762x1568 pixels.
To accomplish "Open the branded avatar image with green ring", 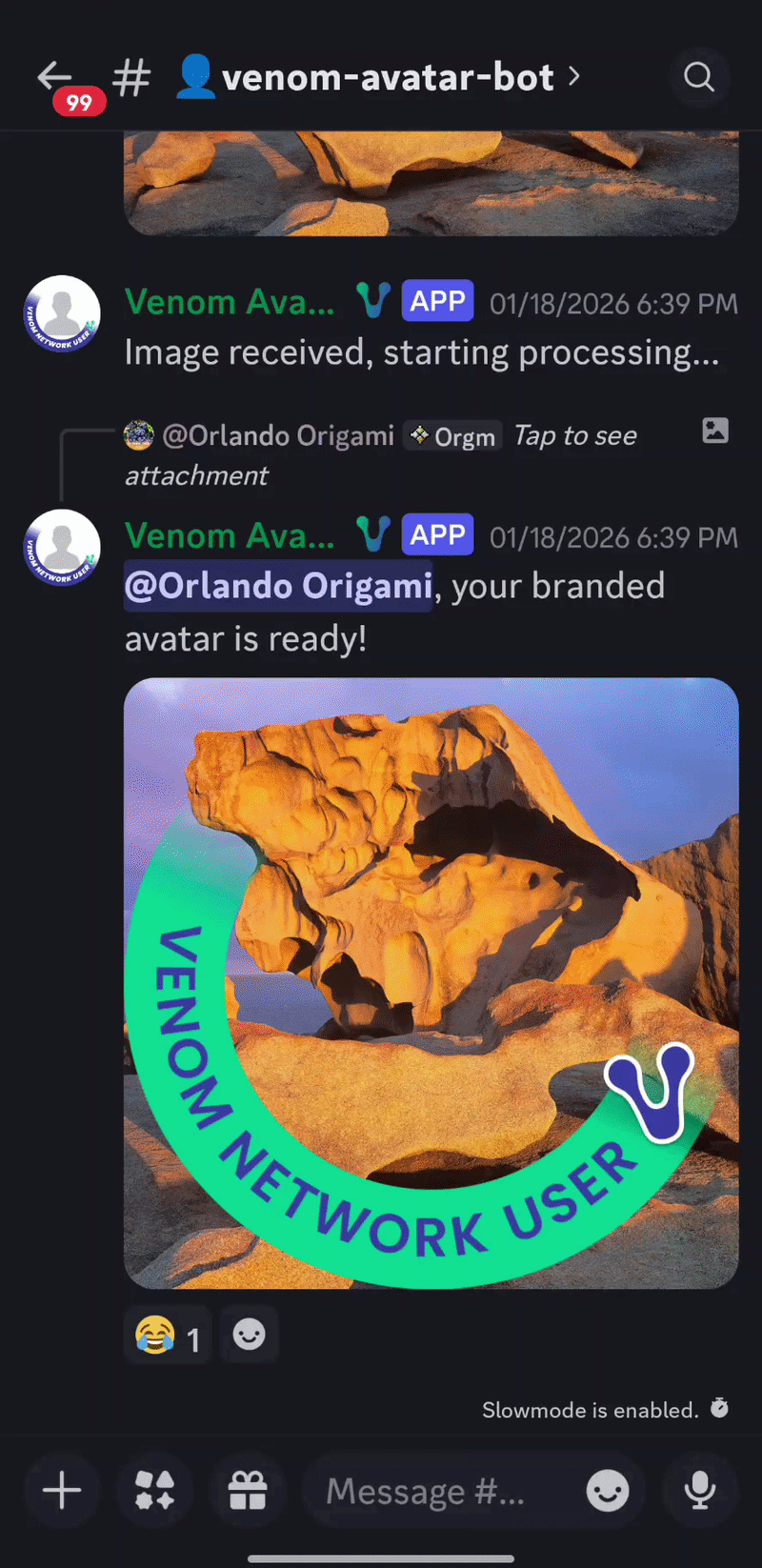I will [431, 983].
